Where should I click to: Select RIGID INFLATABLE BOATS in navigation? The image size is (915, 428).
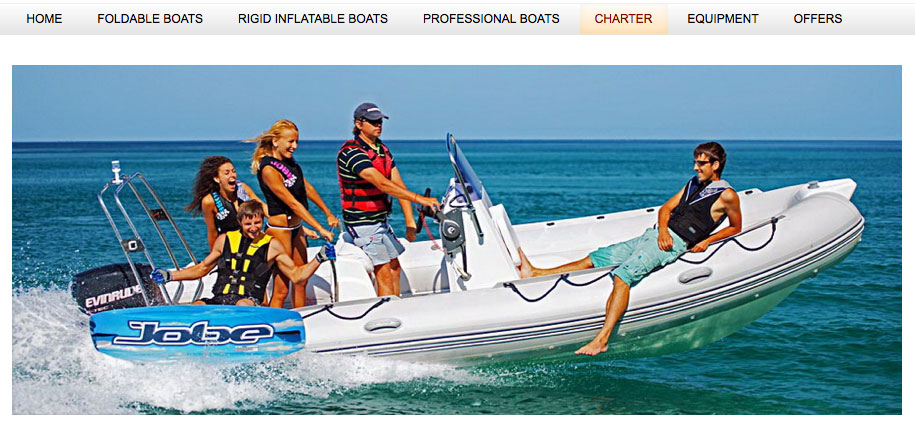point(313,19)
